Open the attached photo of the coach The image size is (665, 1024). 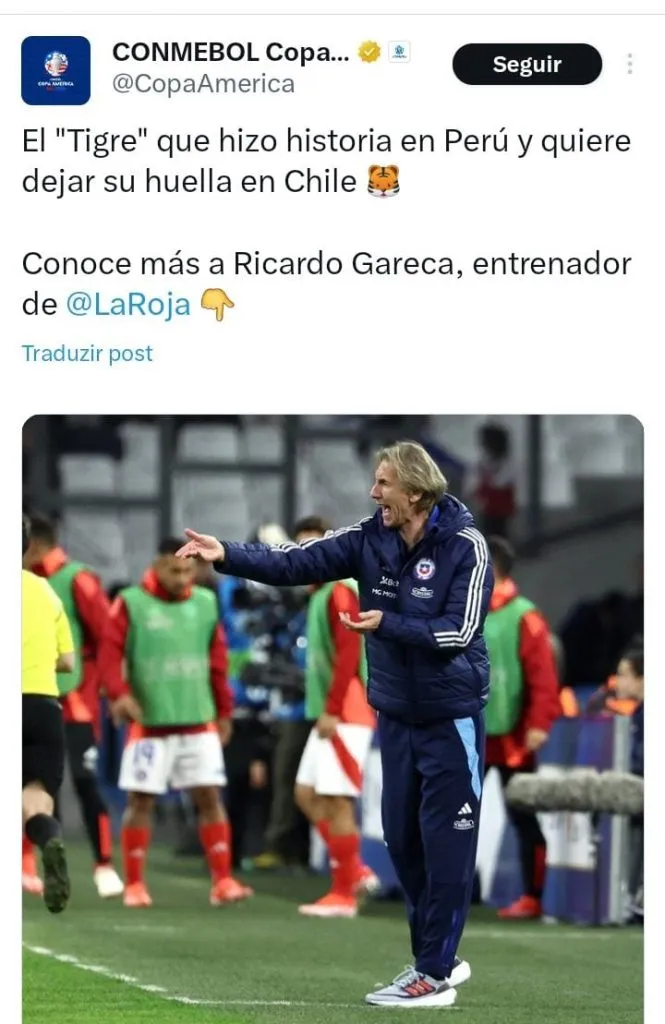pos(332,719)
